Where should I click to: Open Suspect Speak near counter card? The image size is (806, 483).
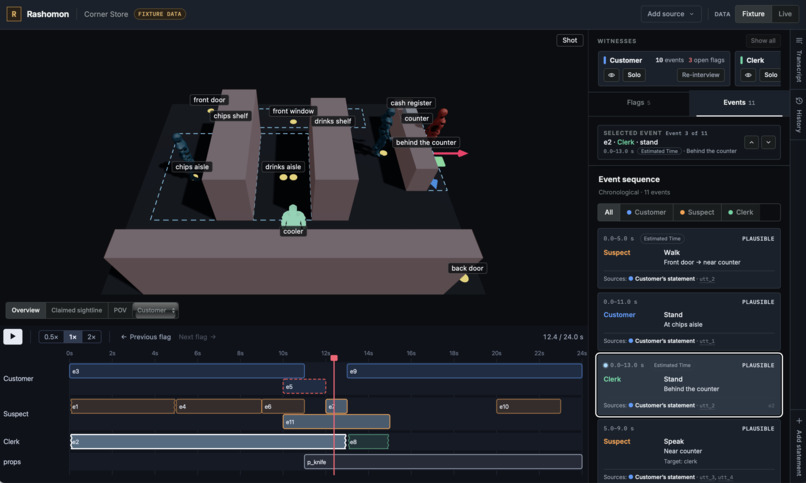point(689,452)
